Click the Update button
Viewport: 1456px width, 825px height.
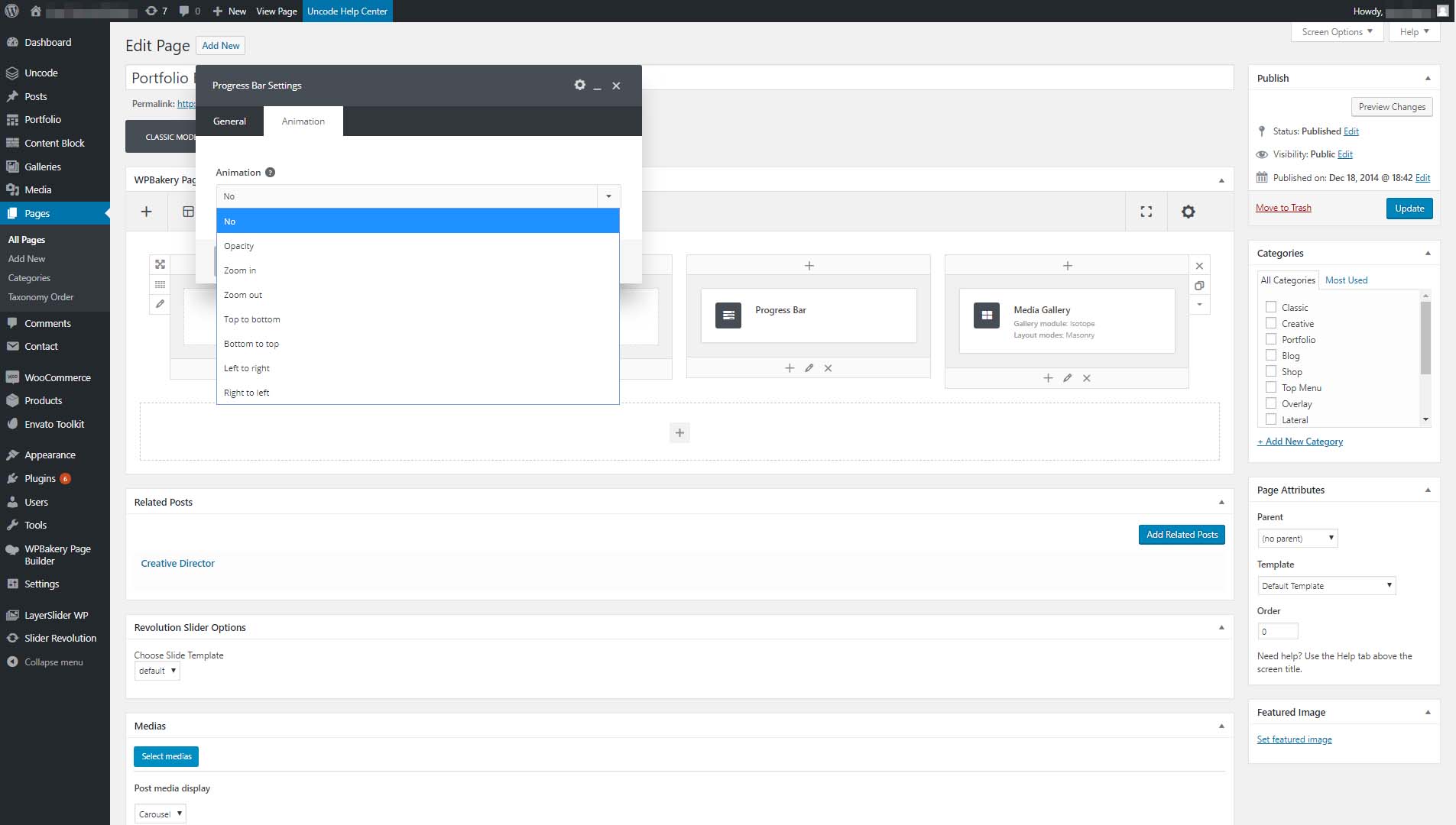coord(1409,209)
